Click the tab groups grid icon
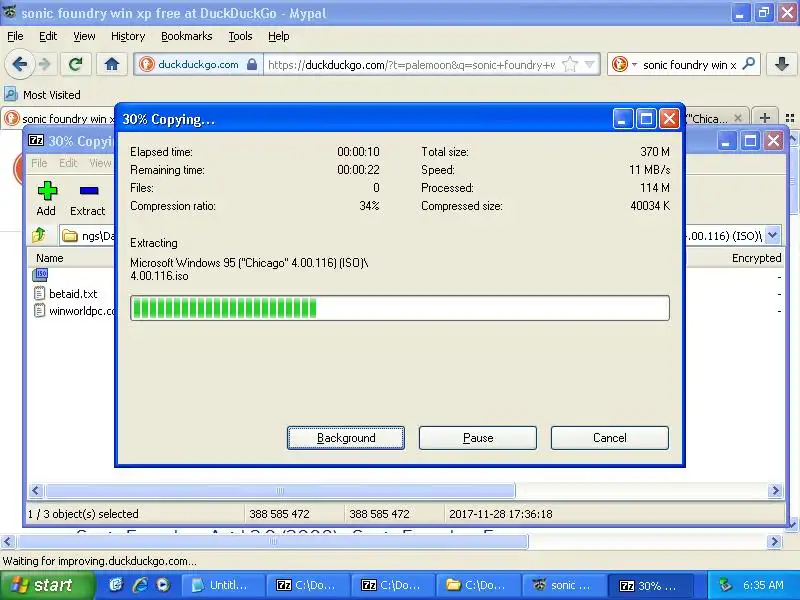 790,118
